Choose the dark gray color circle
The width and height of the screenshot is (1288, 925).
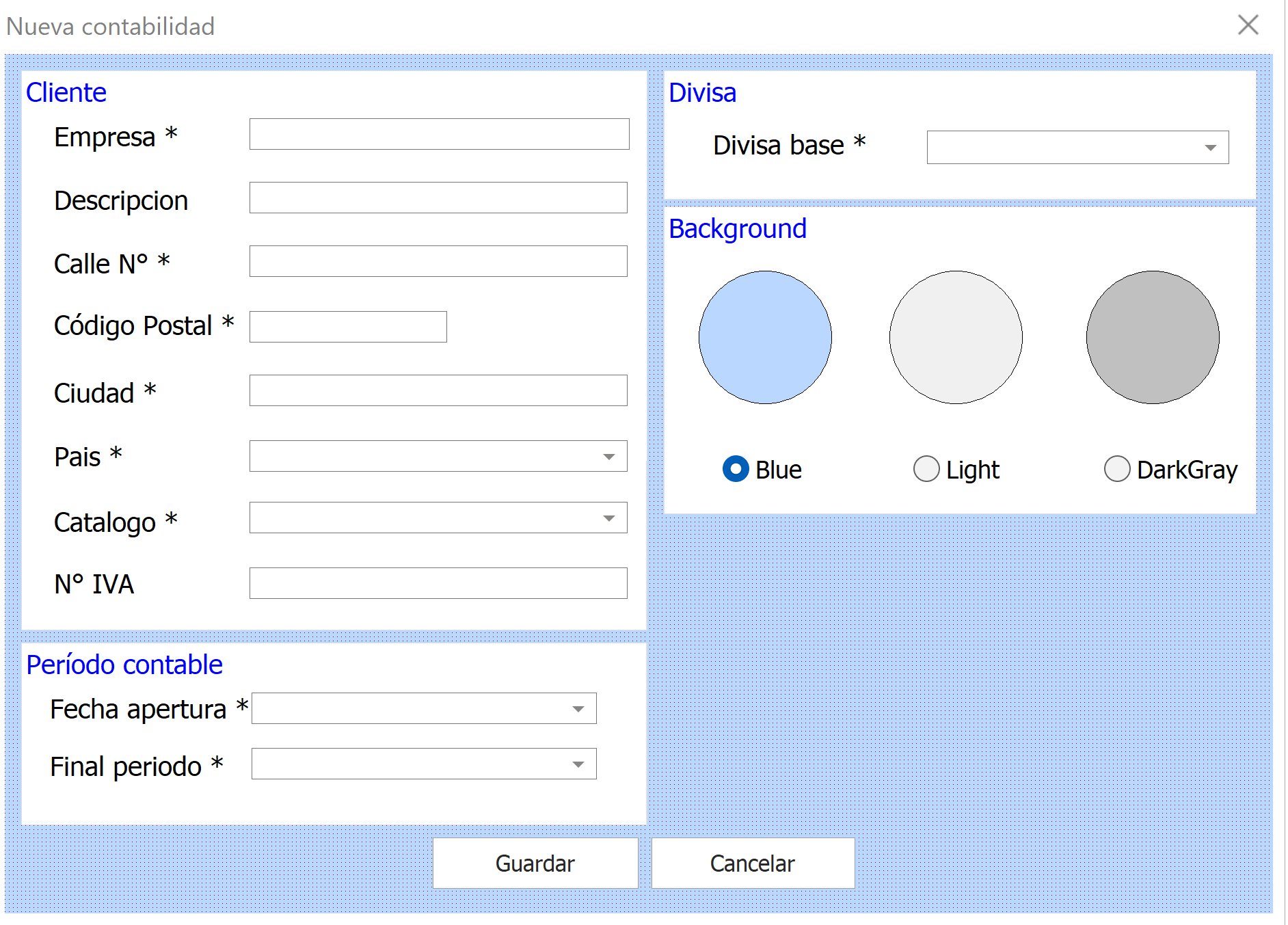click(x=1153, y=337)
